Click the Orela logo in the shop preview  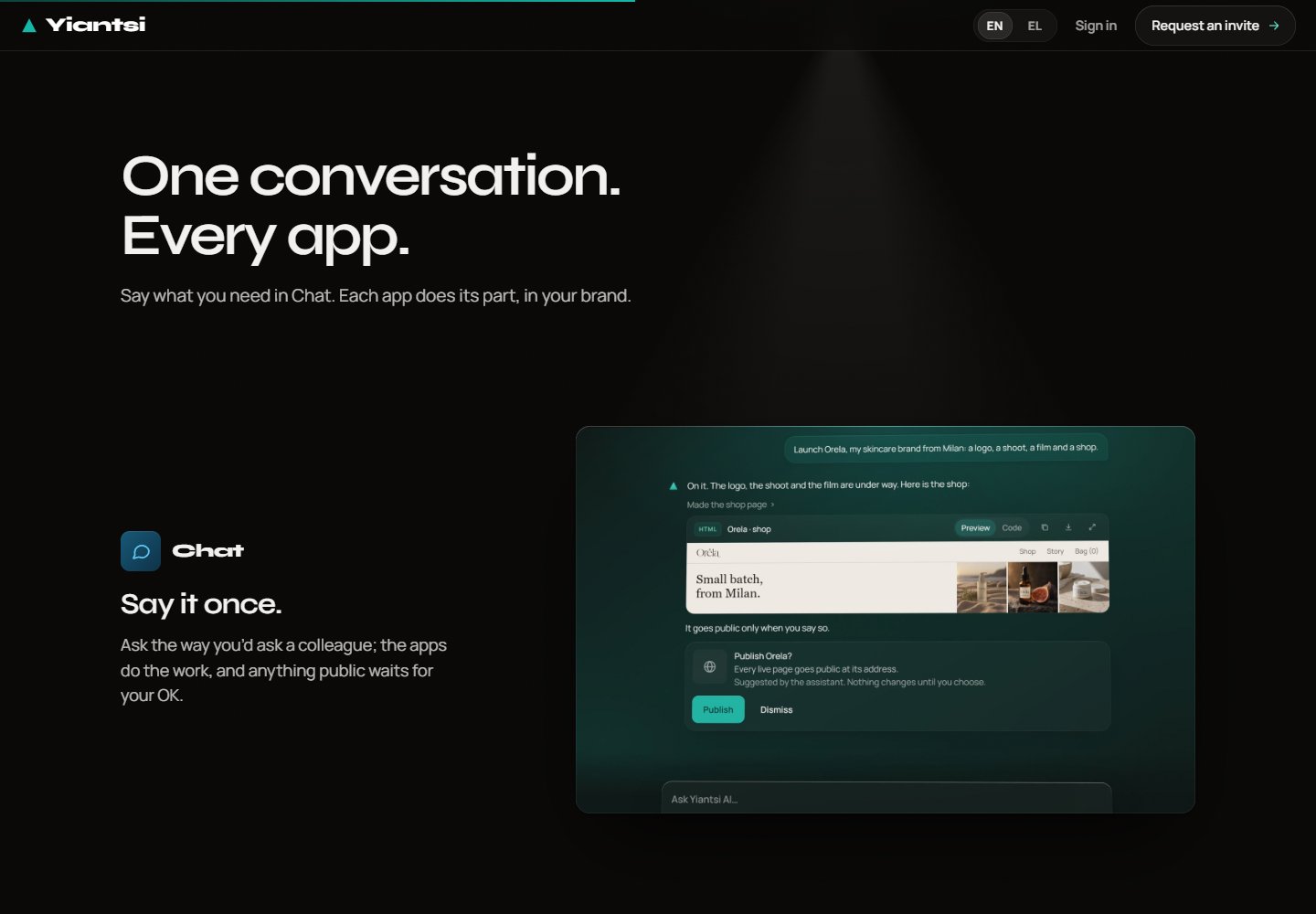(707, 552)
